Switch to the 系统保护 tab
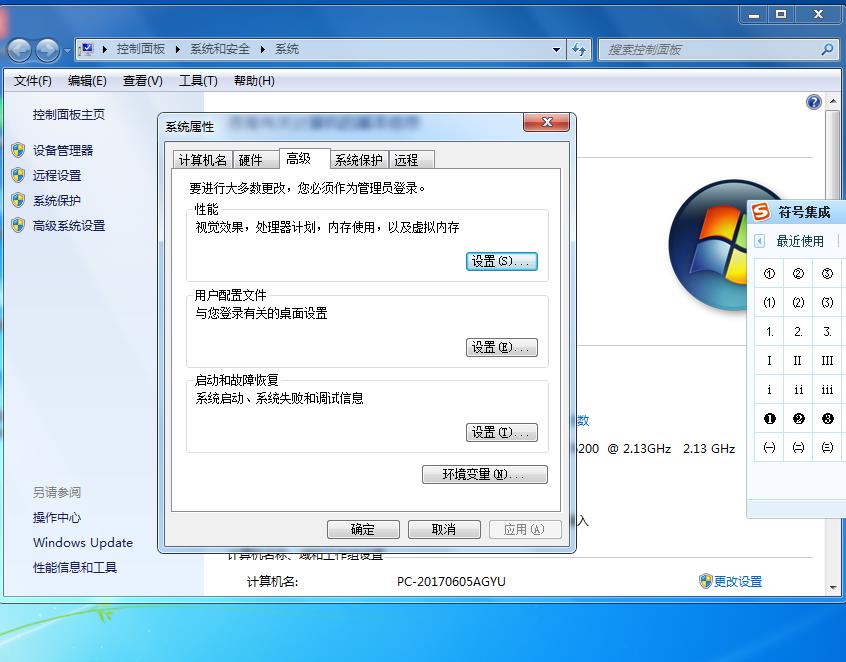Viewport: 846px width, 662px height. click(x=358, y=160)
